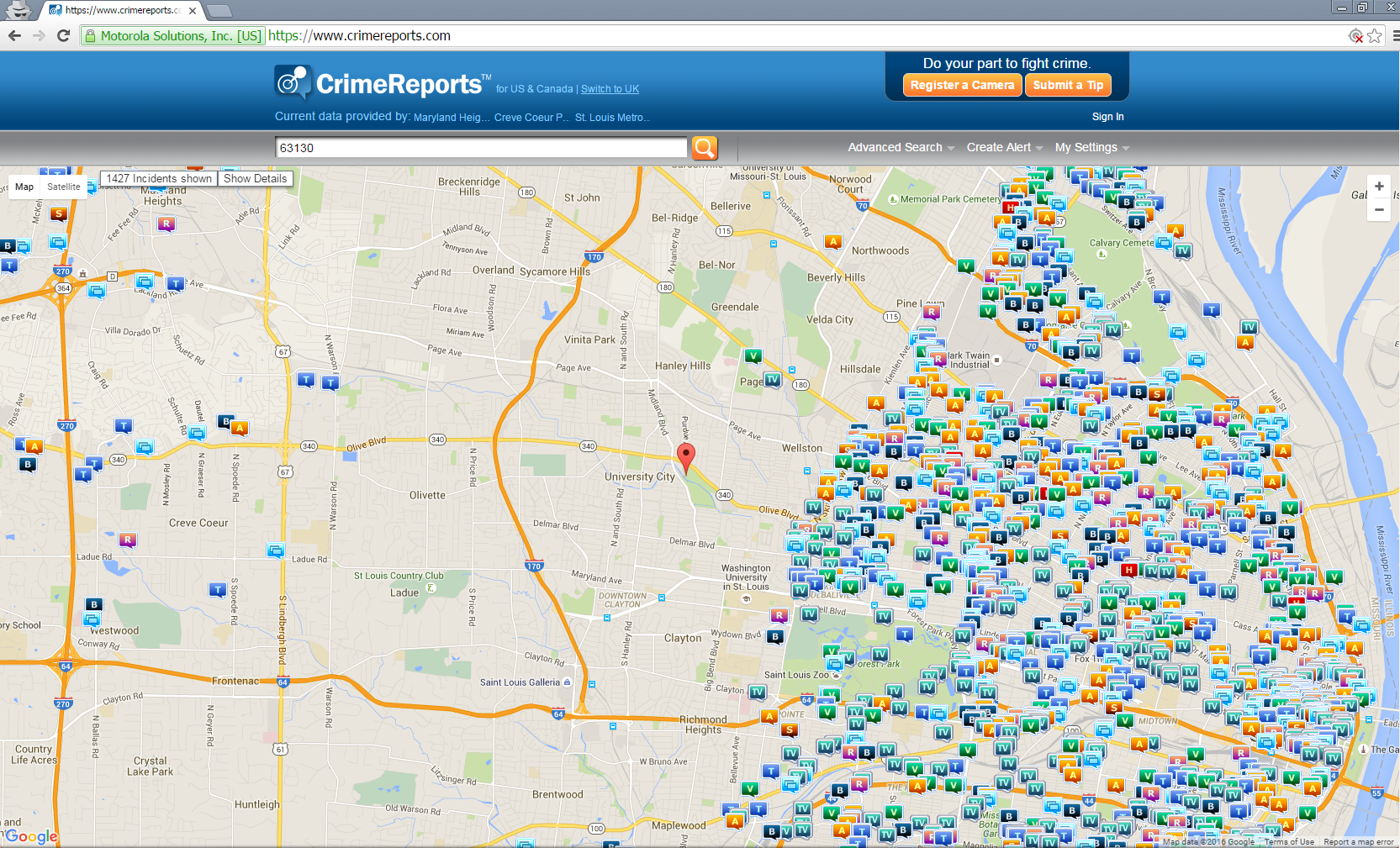Click the CrimeReports logo
This screenshot has width=1400, height=848.
383,83
